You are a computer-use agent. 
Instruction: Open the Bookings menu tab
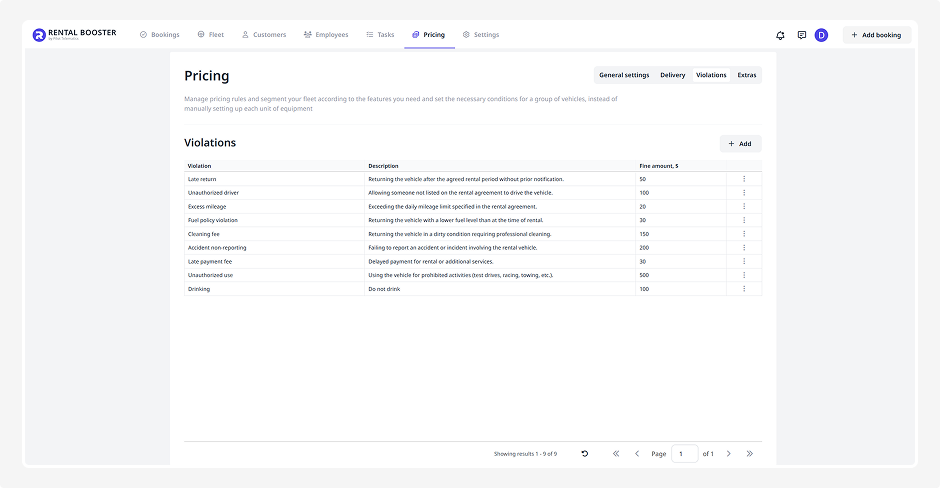pyautogui.click(x=159, y=35)
